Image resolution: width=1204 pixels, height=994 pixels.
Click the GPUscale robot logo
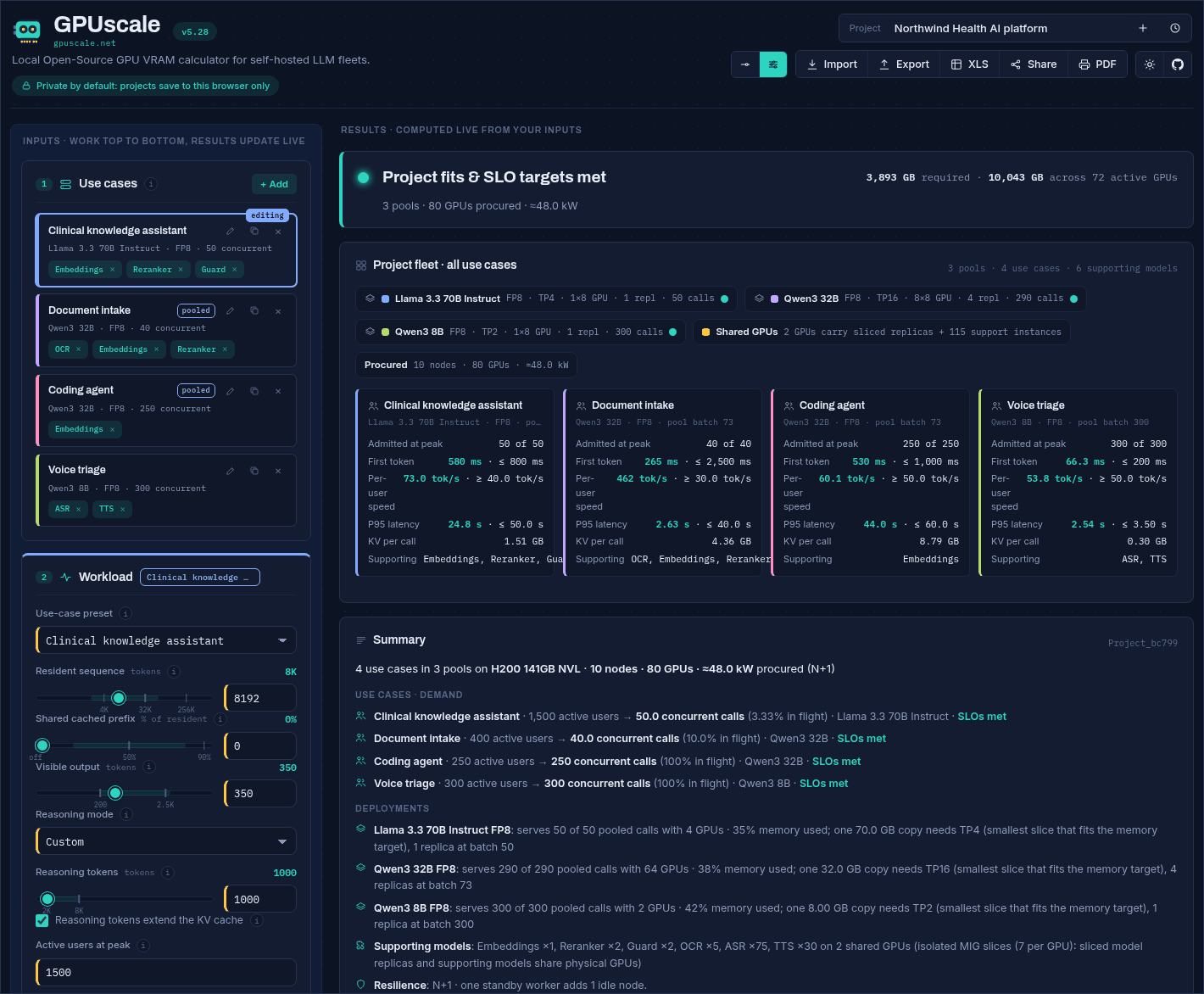click(28, 31)
